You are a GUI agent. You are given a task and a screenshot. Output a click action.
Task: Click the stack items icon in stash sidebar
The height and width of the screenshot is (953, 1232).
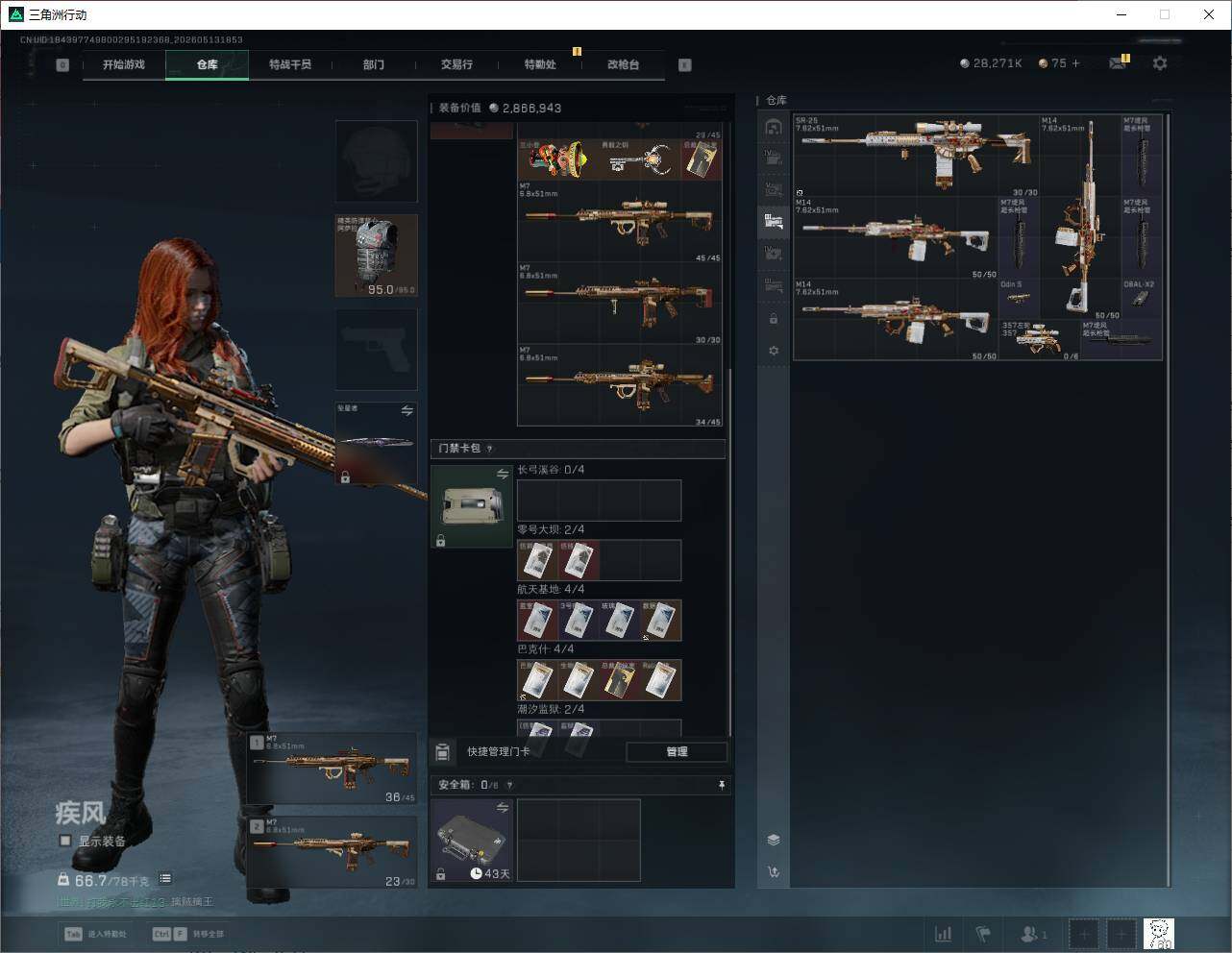(x=774, y=840)
